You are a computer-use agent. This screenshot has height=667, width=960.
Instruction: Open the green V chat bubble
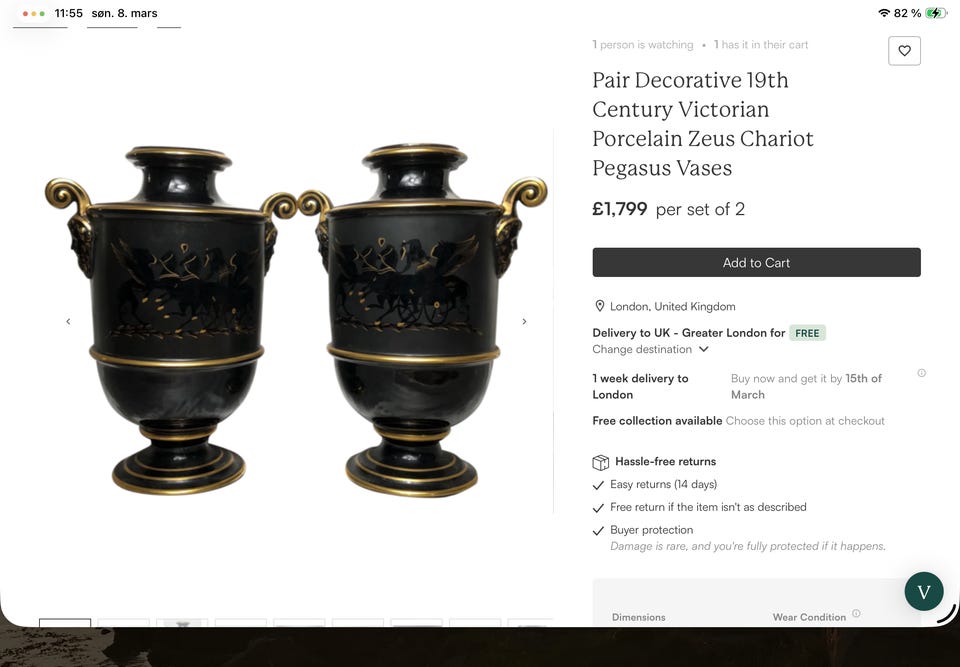click(924, 591)
